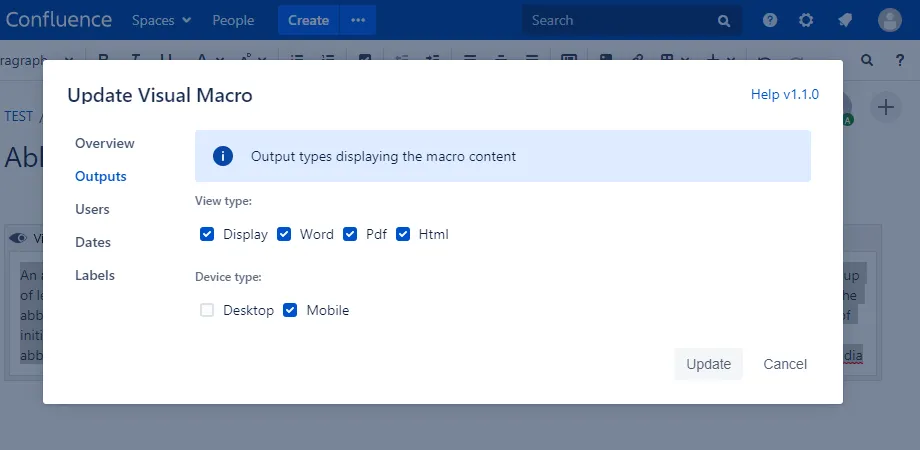Click the 'Device type:' label
Viewport: 920px width, 450px height.
(x=228, y=276)
